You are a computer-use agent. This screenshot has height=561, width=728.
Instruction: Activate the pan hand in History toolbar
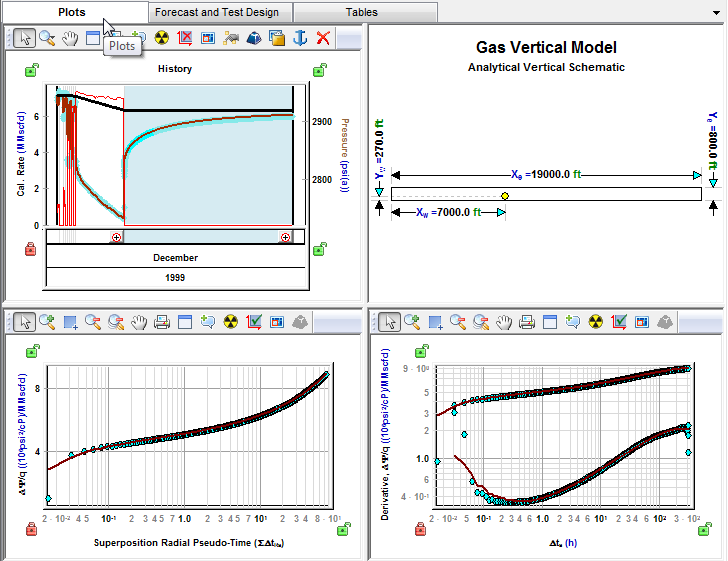[x=70, y=38]
